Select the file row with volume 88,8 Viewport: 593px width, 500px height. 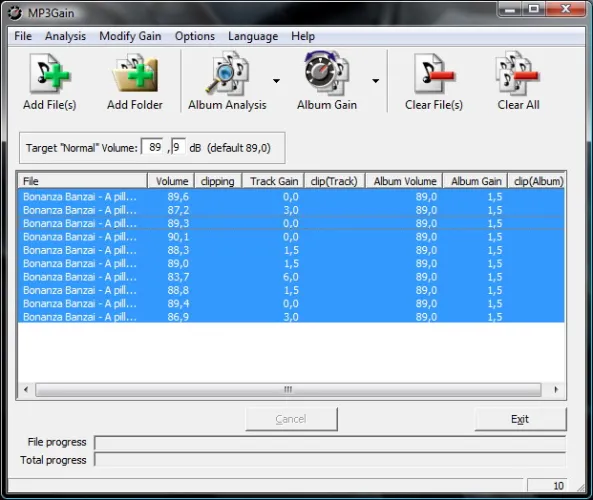291,290
